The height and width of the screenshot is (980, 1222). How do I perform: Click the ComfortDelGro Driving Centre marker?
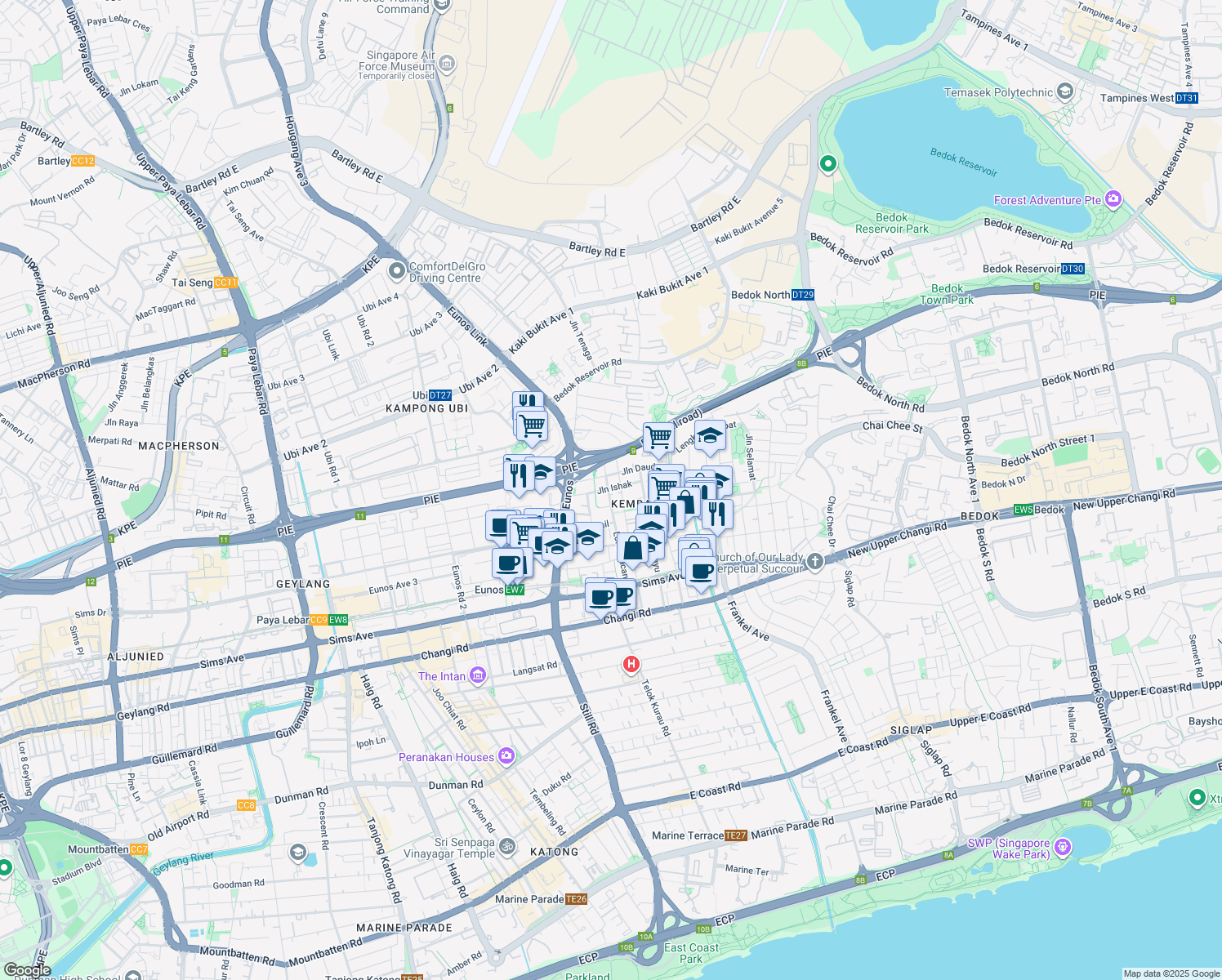(x=395, y=268)
